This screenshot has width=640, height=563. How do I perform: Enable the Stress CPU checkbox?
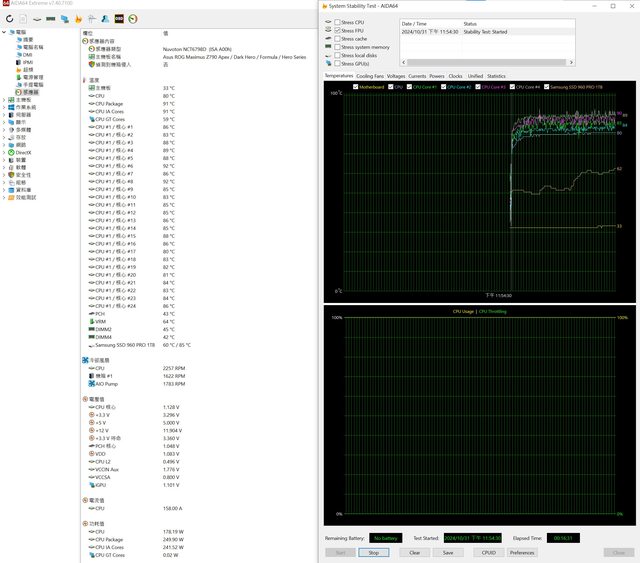[x=338, y=20]
